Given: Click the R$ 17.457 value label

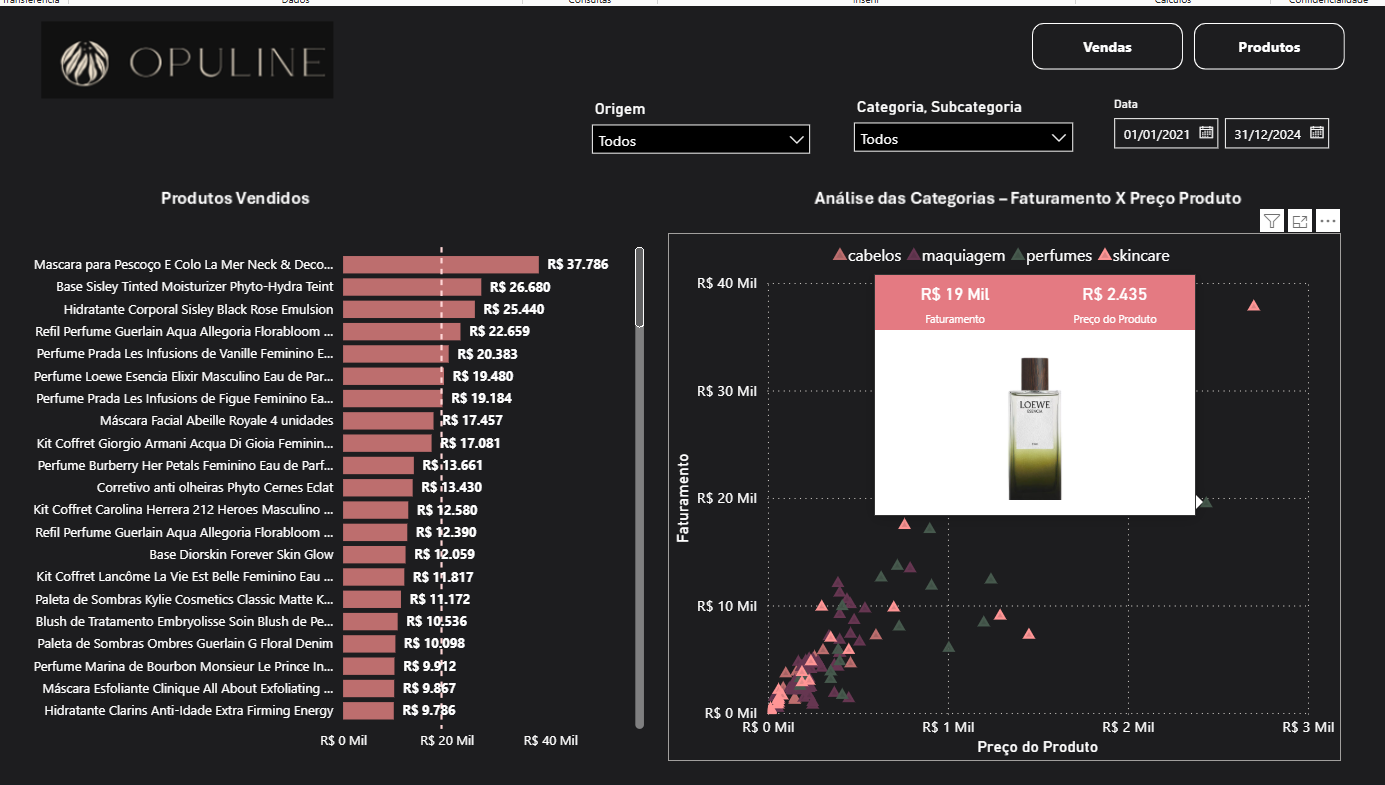Looking at the screenshot, I should point(472,421).
